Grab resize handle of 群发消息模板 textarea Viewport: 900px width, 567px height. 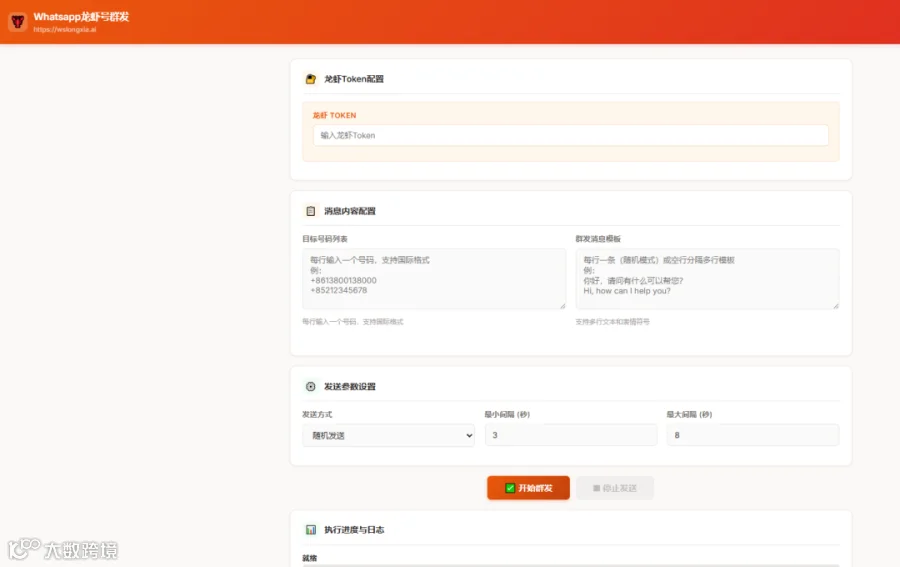pyautogui.click(x=836, y=306)
